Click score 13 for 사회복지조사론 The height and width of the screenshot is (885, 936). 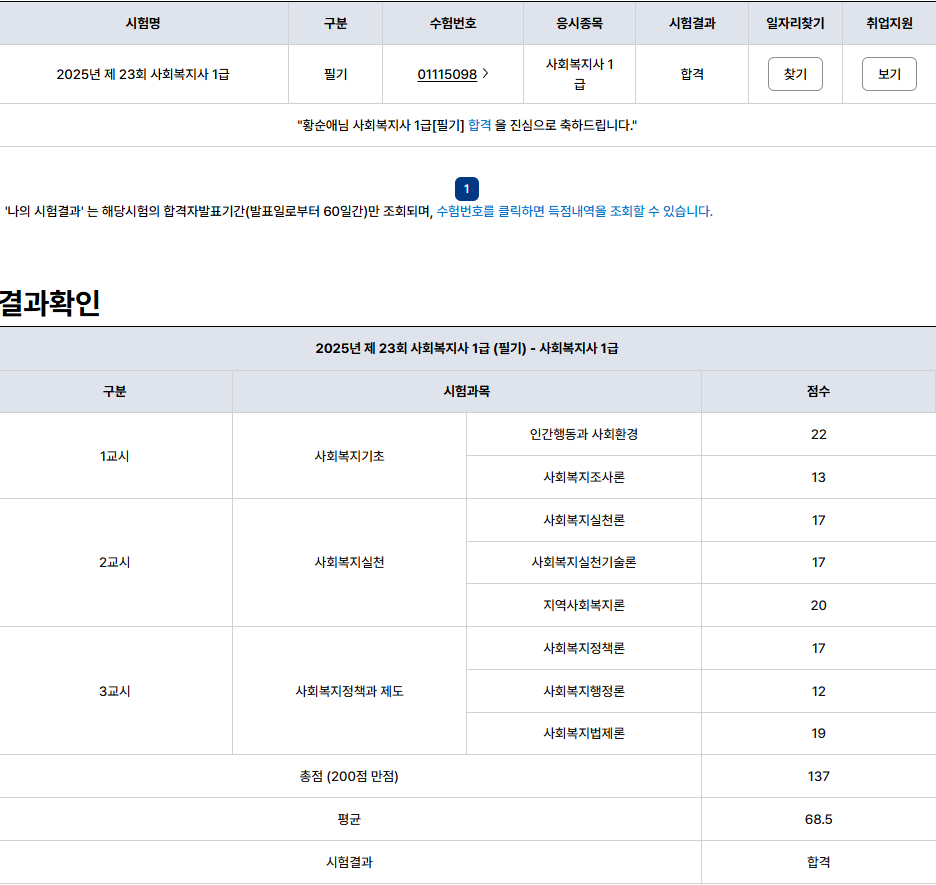tap(818, 477)
